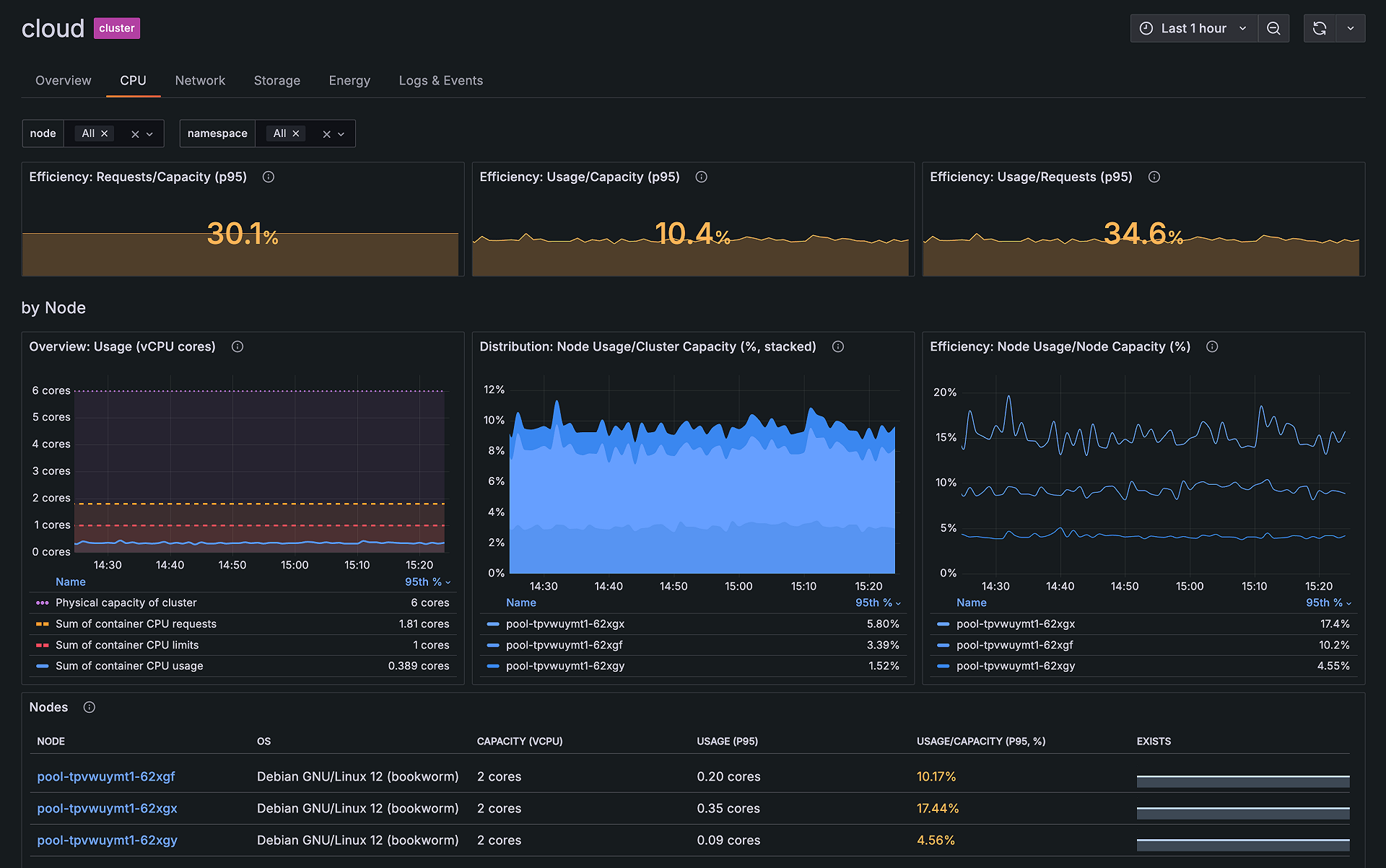Click the refresh dashboard icon
Viewport: 1386px width, 868px height.
(x=1320, y=28)
